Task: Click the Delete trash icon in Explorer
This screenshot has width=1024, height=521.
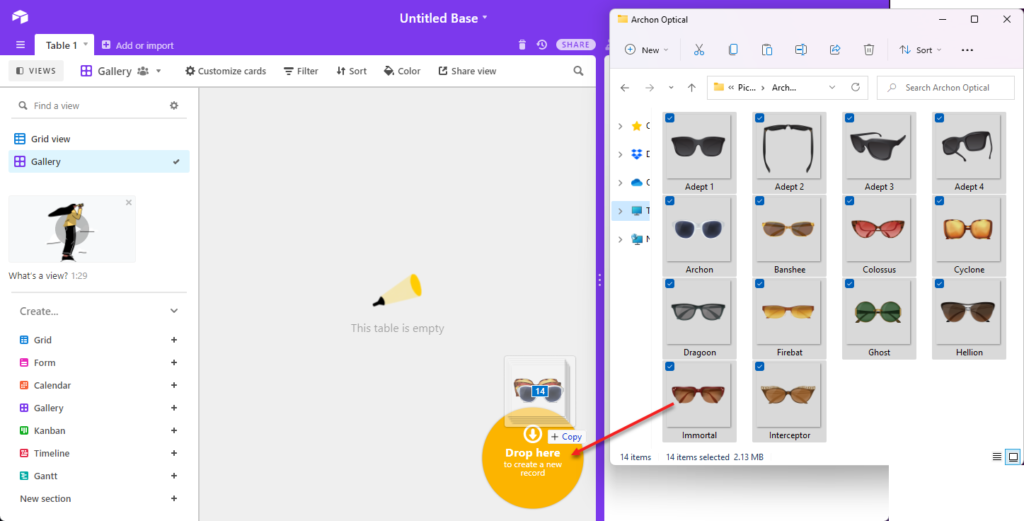Action: (x=869, y=50)
